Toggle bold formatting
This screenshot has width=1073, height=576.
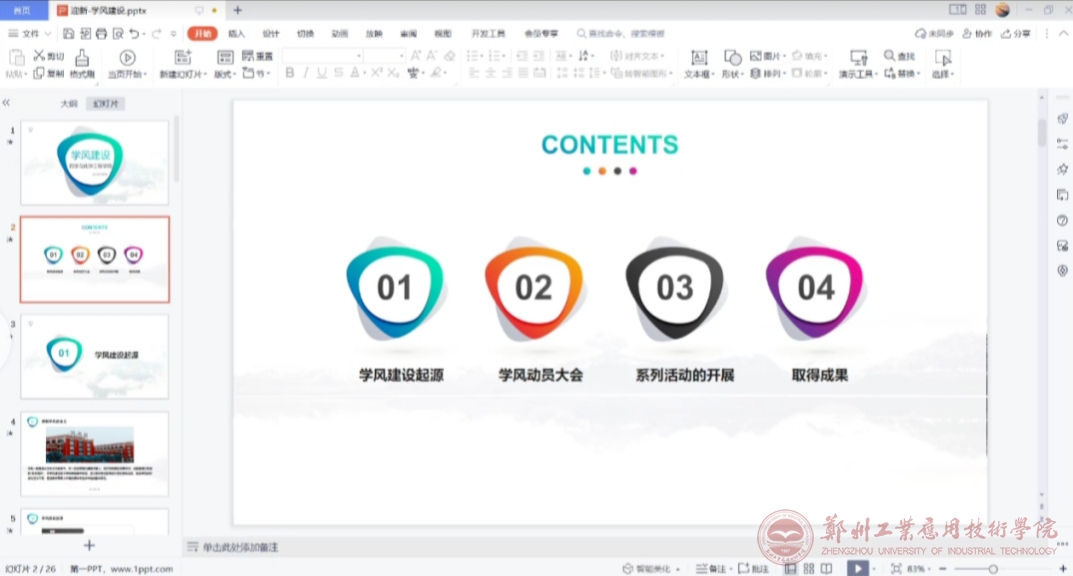290,73
